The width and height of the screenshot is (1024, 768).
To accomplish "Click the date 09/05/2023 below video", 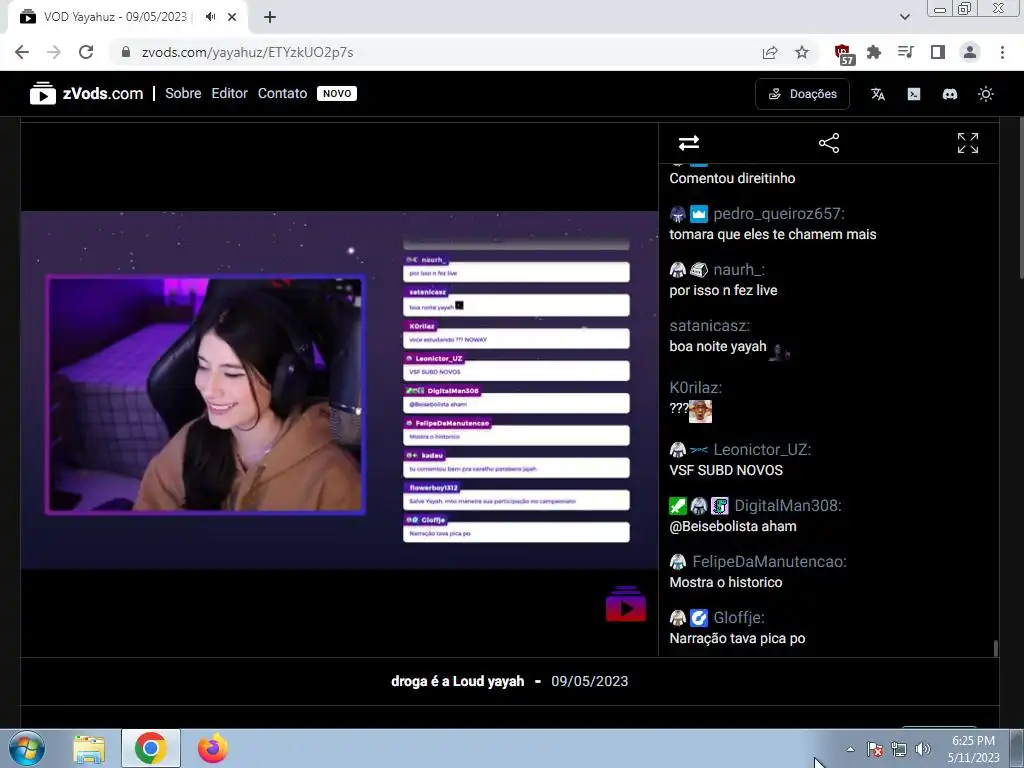I will [590, 681].
